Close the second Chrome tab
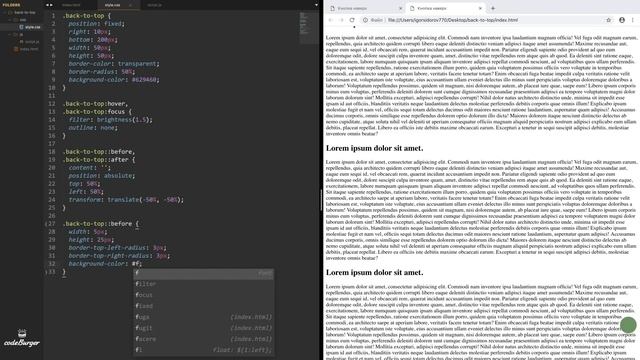The width and height of the screenshot is (640, 360). click(480, 8)
